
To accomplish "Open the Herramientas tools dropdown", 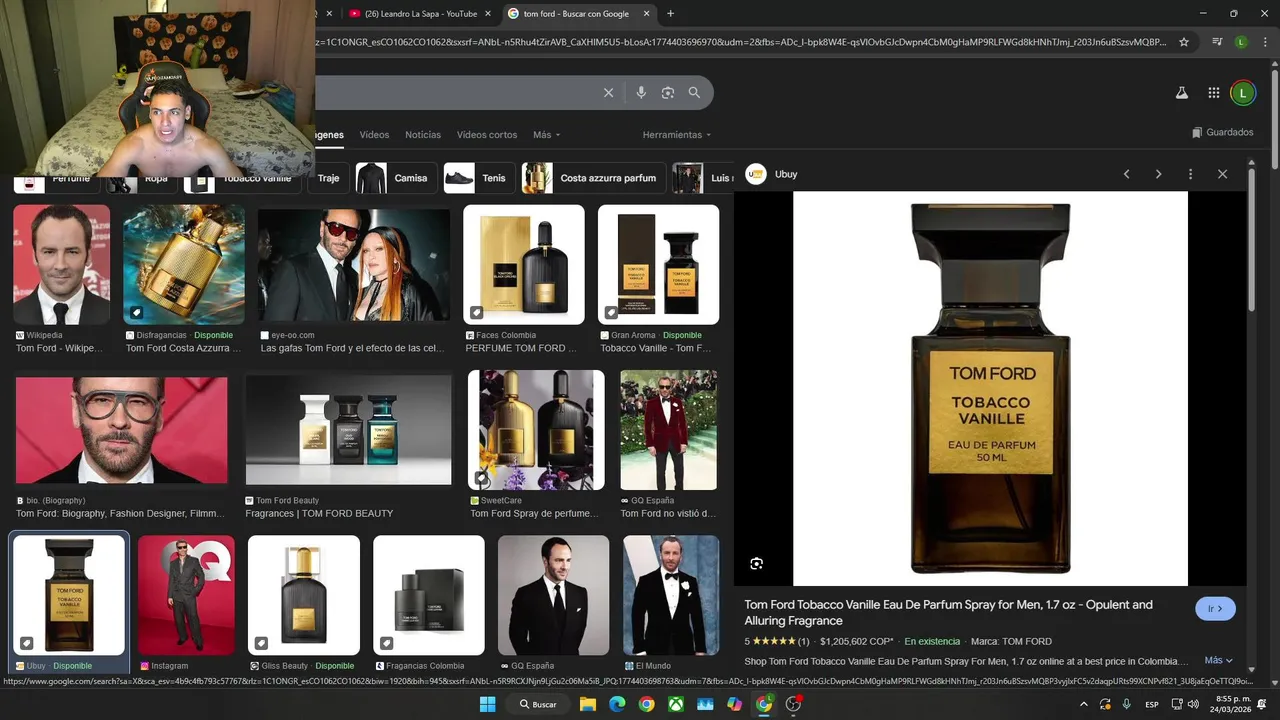I will point(677,135).
